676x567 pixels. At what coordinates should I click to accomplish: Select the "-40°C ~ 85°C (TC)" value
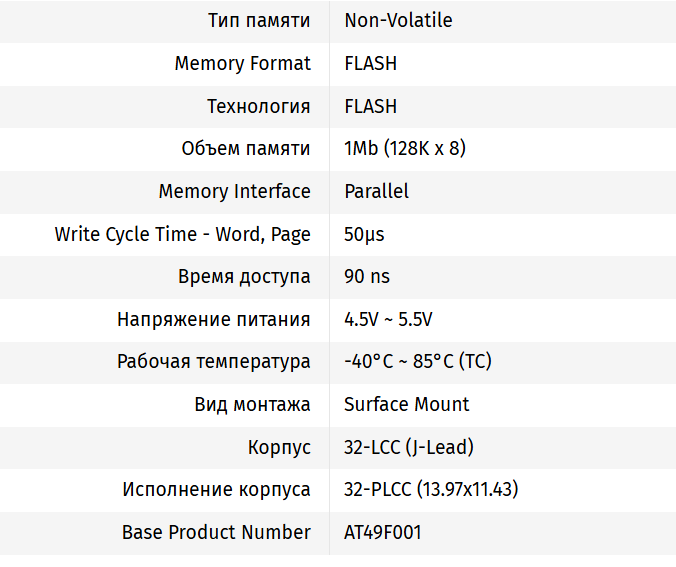tap(417, 361)
